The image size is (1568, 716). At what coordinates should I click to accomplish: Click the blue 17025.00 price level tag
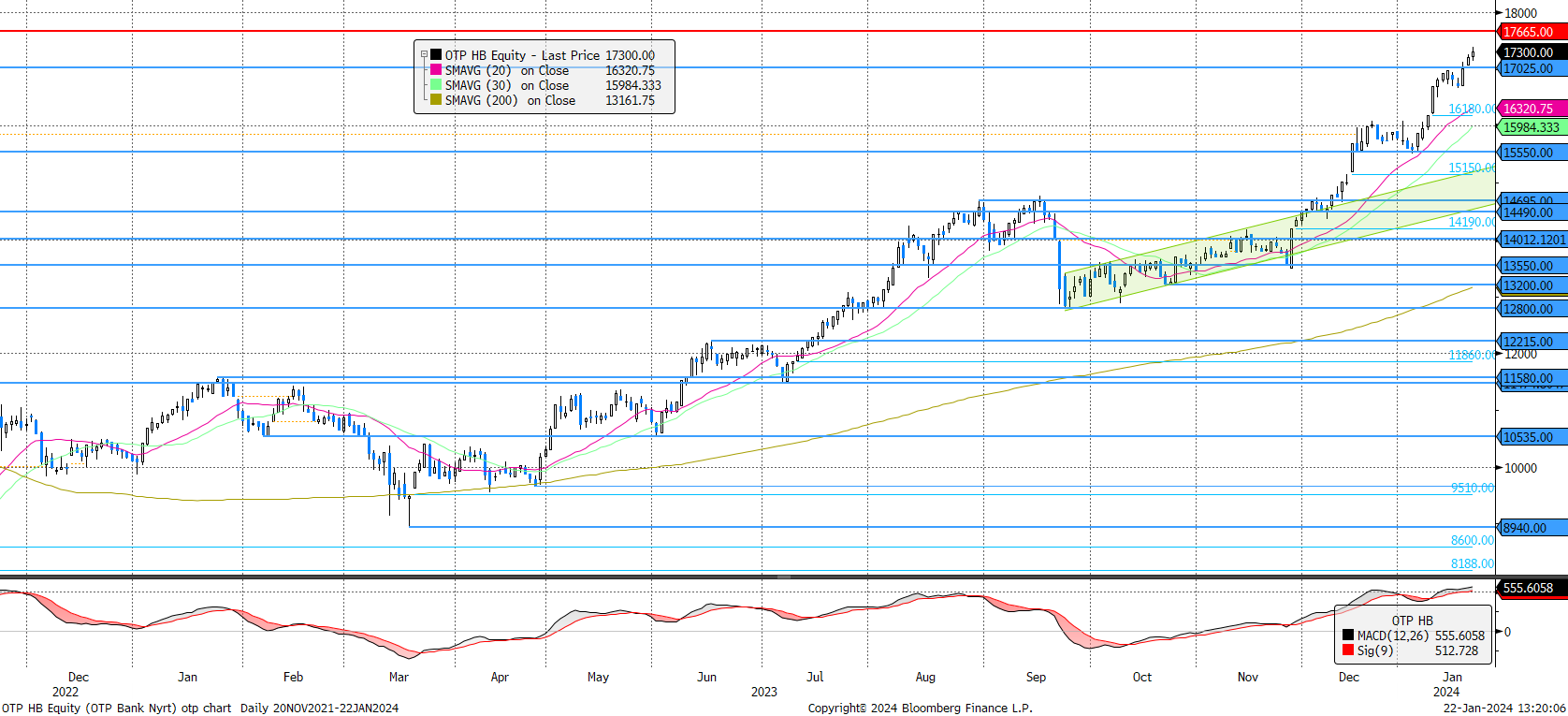pyautogui.click(x=1532, y=68)
